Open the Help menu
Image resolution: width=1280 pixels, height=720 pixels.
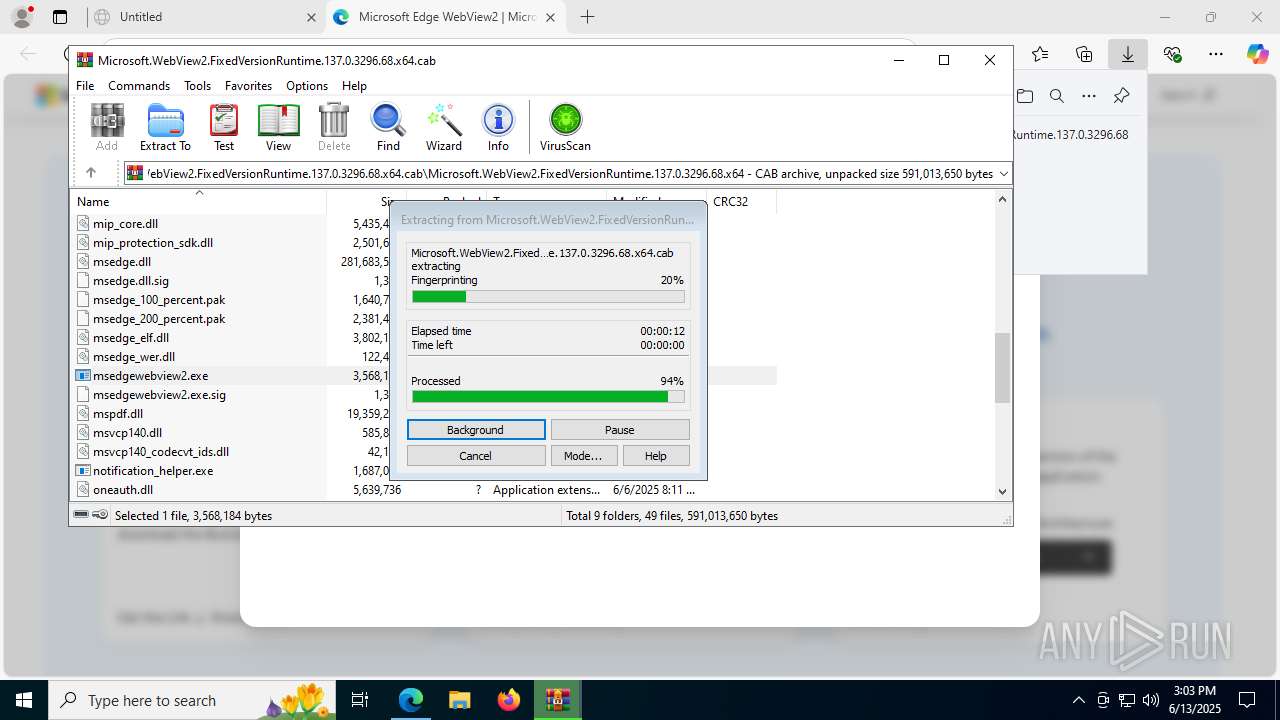(x=354, y=86)
